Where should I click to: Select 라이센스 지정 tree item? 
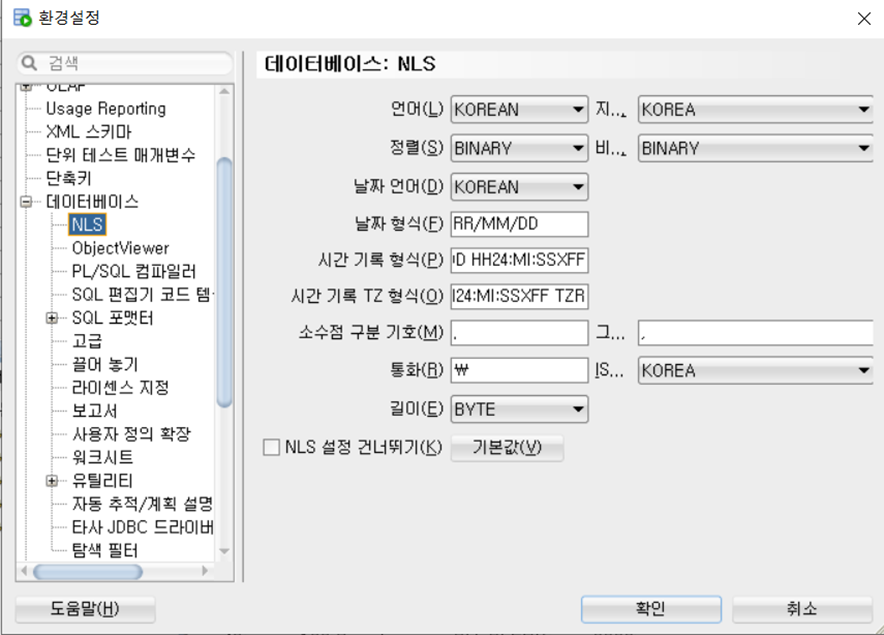[x=121, y=387]
